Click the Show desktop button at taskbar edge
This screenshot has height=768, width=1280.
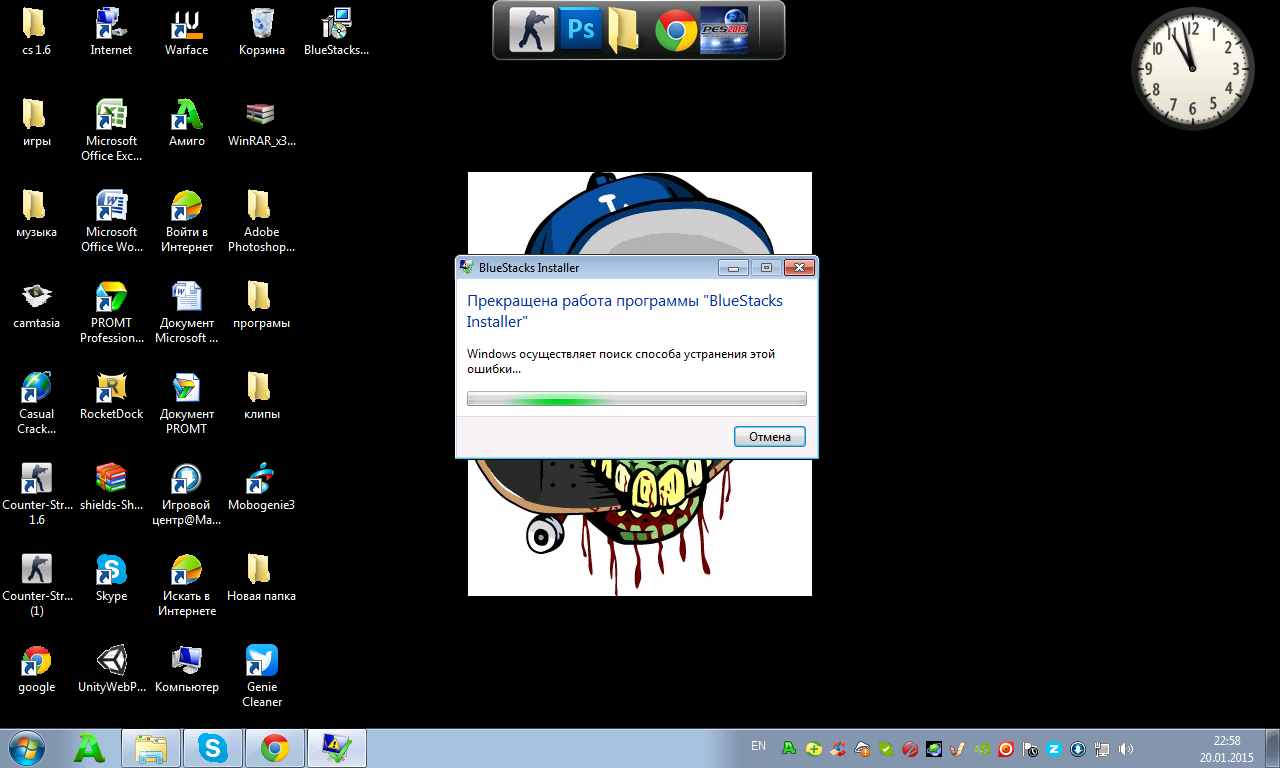click(x=1272, y=748)
